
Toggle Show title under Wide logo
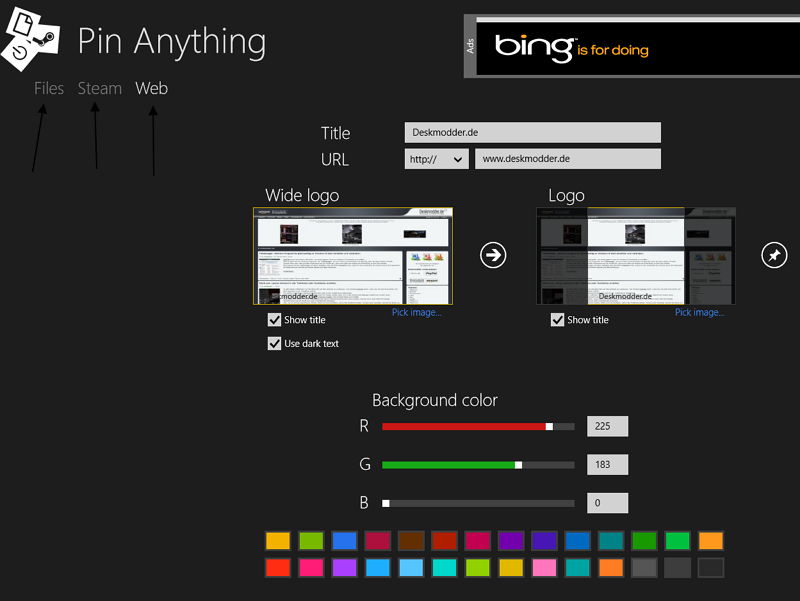(x=275, y=320)
